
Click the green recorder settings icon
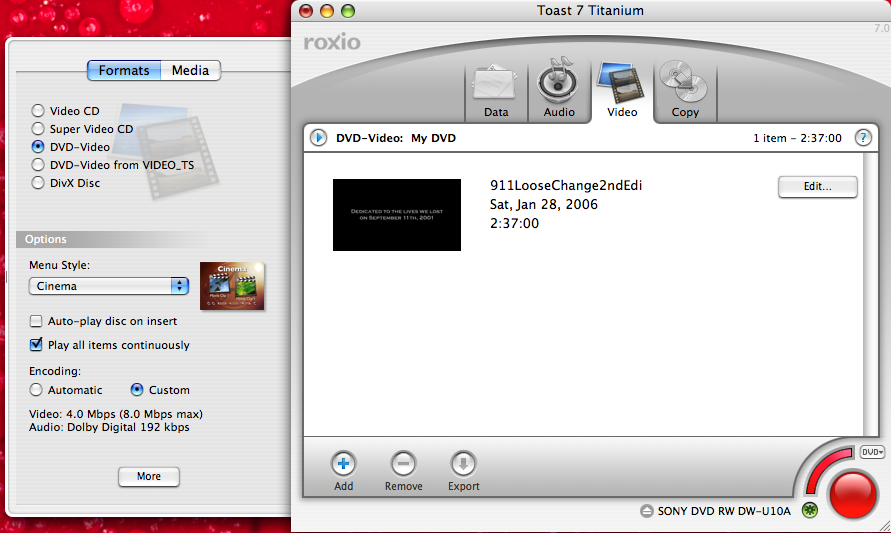(x=810, y=510)
